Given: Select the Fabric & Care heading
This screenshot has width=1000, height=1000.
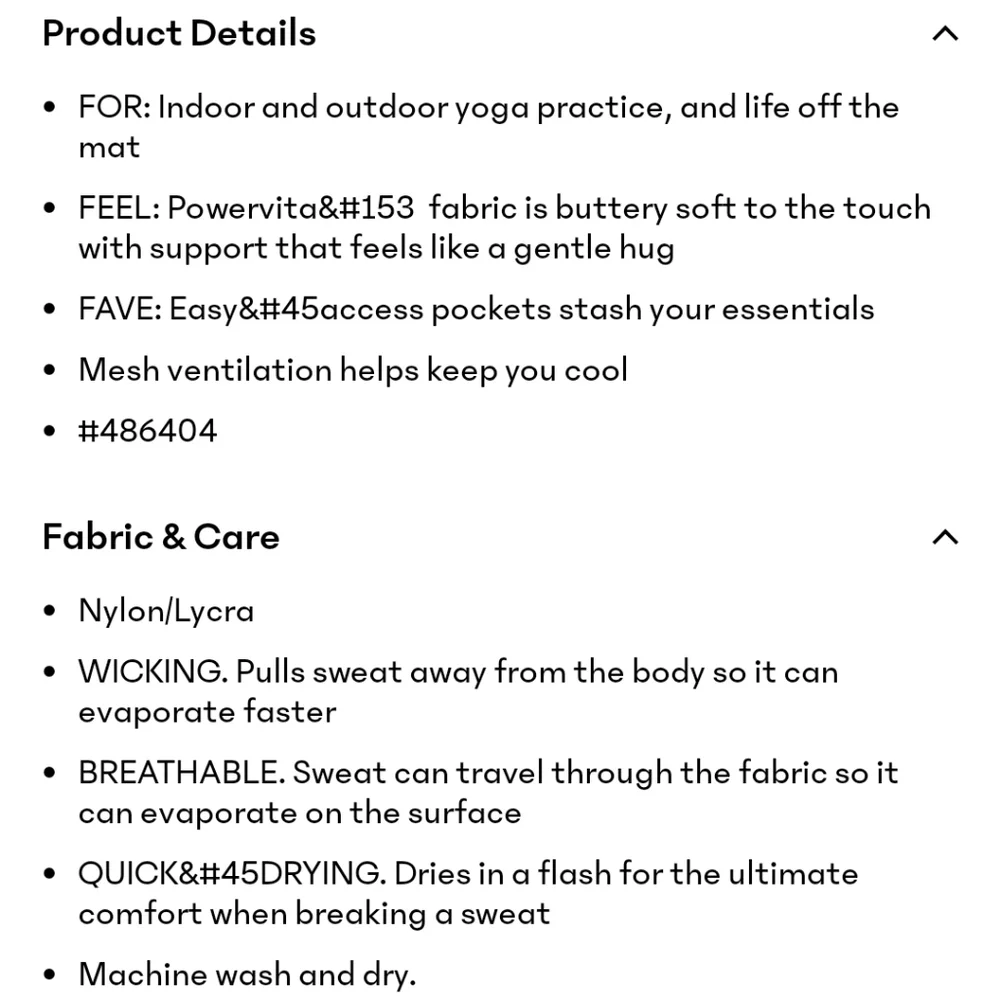Looking at the screenshot, I should pyautogui.click(x=160, y=537).
